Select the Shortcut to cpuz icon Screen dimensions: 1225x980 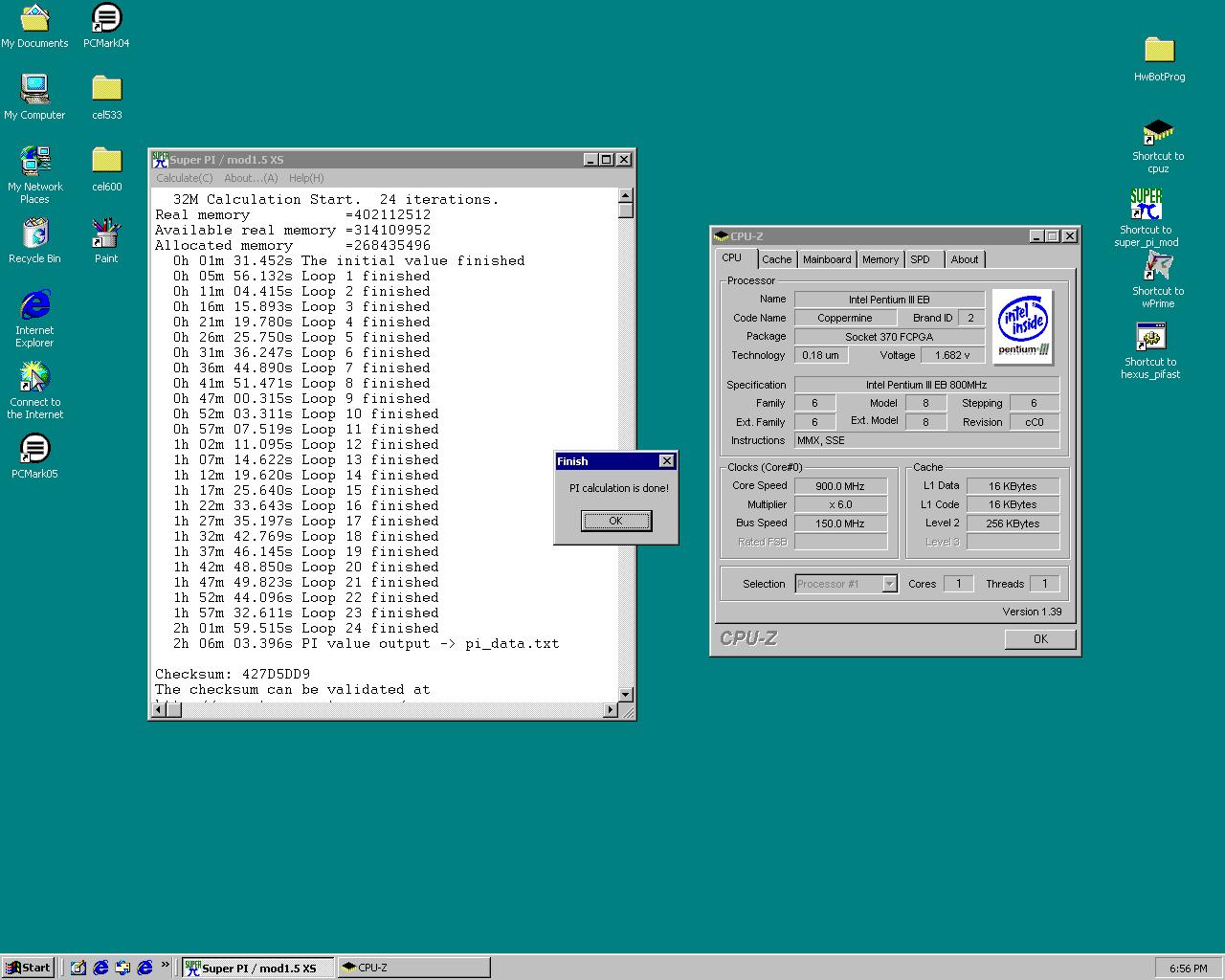tap(1158, 146)
